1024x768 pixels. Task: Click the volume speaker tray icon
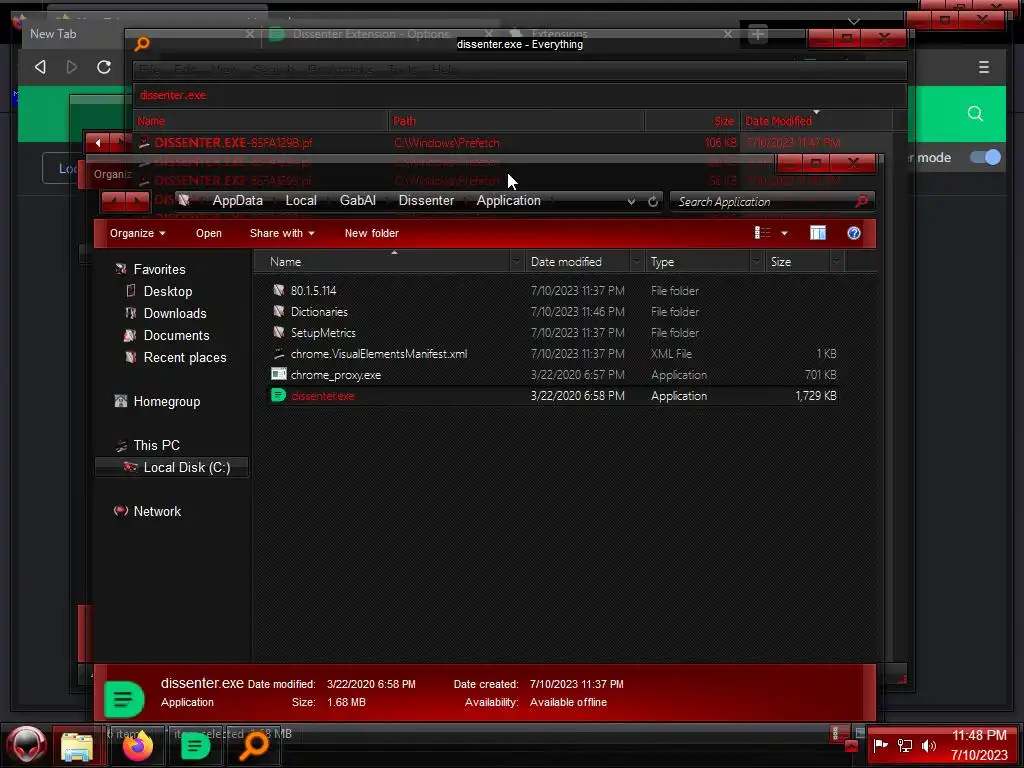(x=928, y=745)
